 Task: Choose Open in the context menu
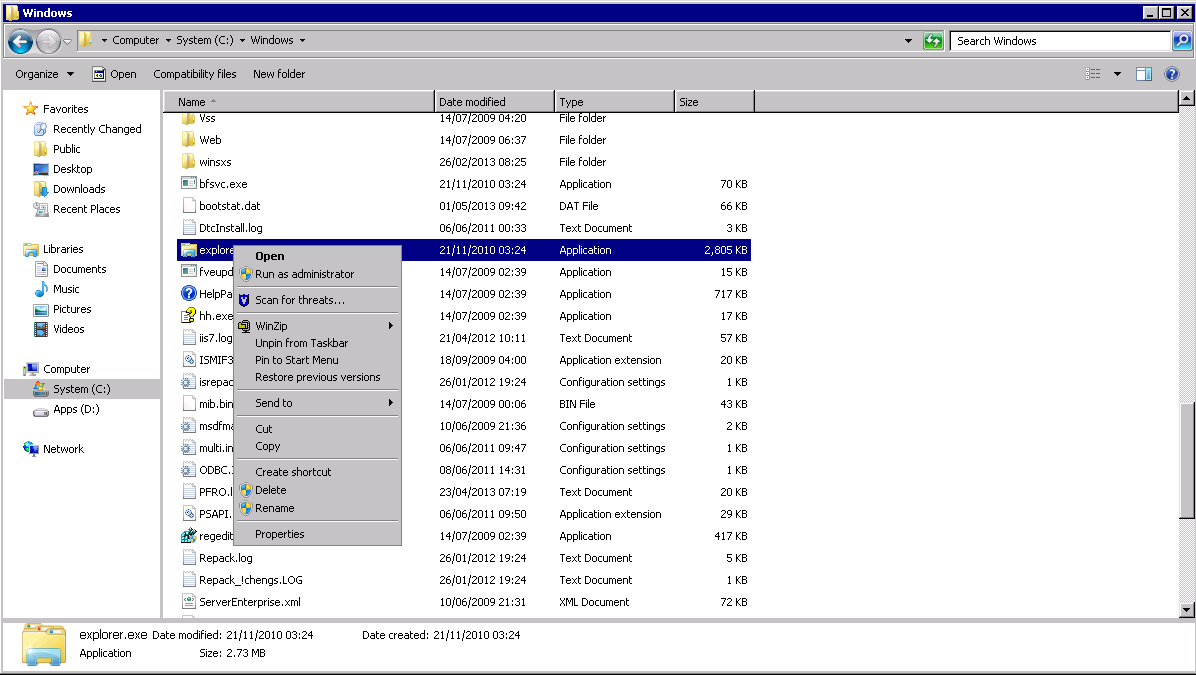point(317,256)
